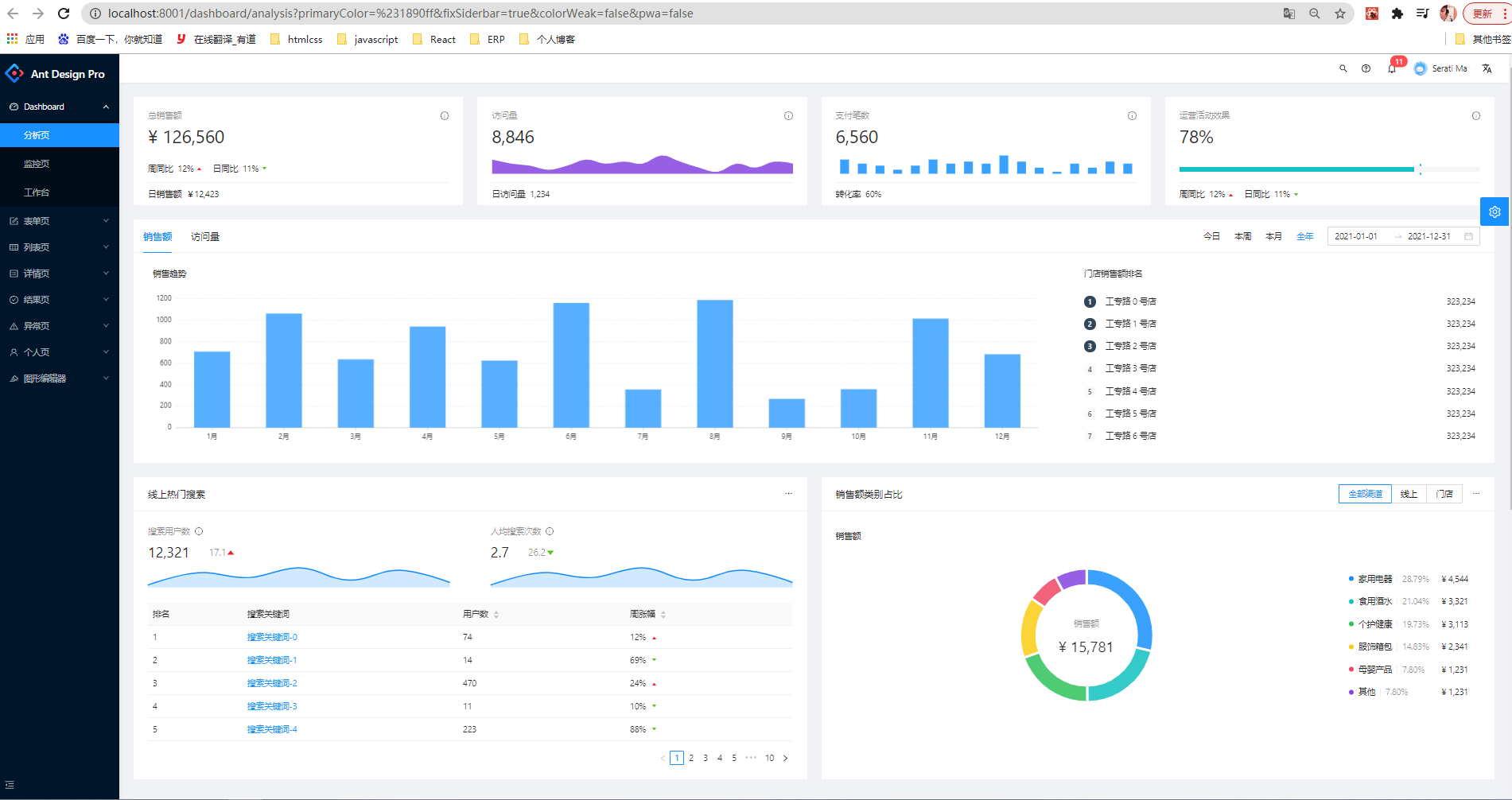This screenshot has width=1512, height=800.
Task: Expand 详情页 sidebar menu
Action: tap(60, 274)
